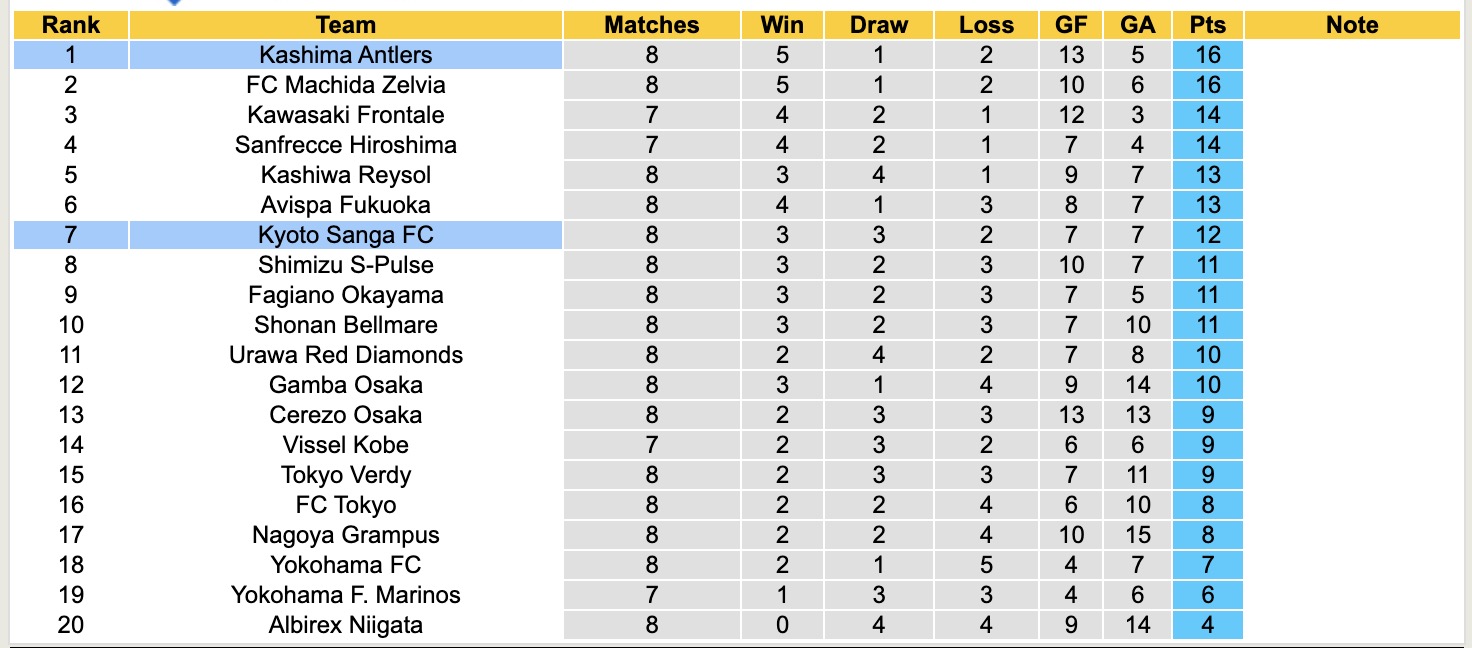Viewport: 1472px width, 648px height.
Task: Click Nagoya Grampus team name
Action: point(345,535)
